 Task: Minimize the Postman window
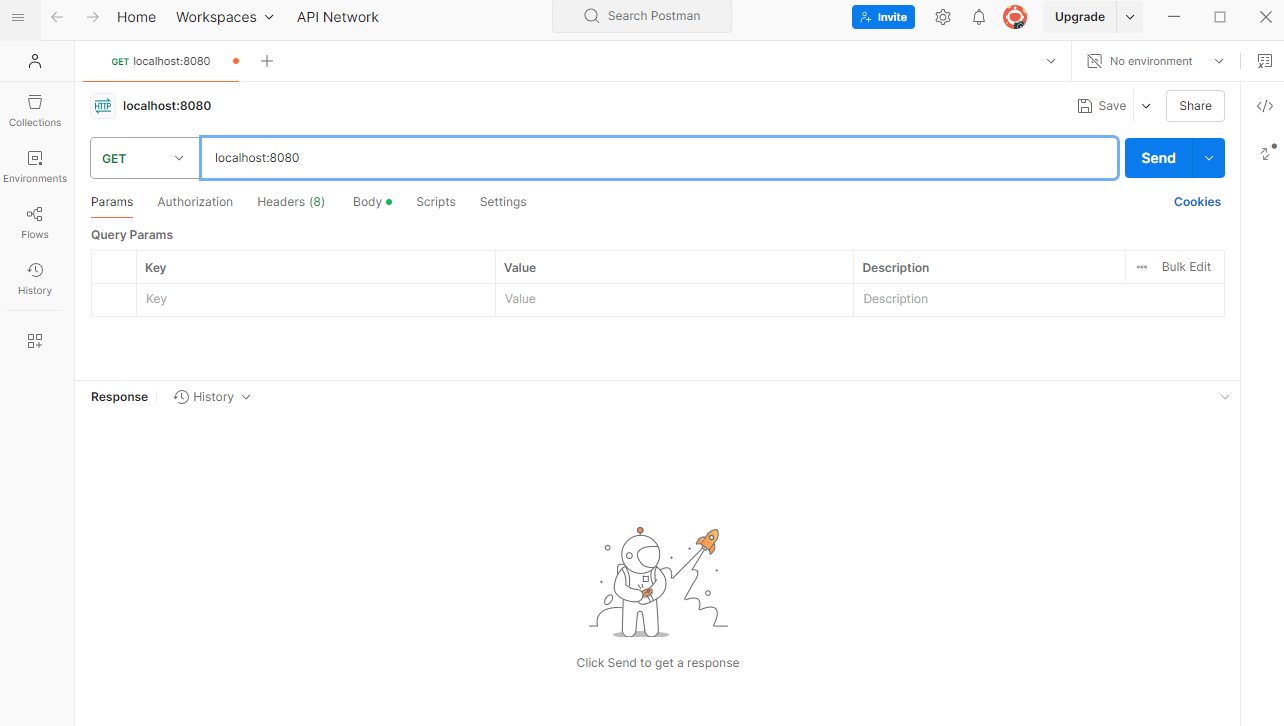(x=1174, y=17)
